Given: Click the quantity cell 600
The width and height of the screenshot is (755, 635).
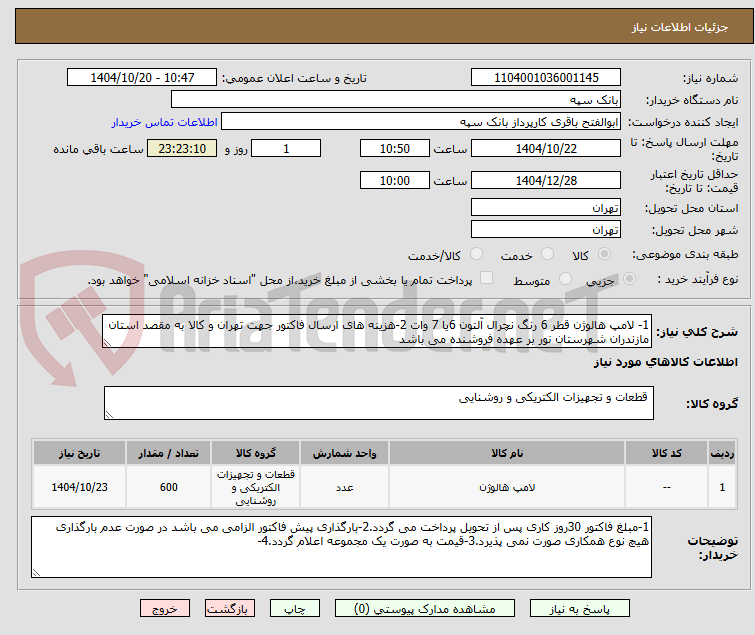Looking at the screenshot, I should 169,487.
